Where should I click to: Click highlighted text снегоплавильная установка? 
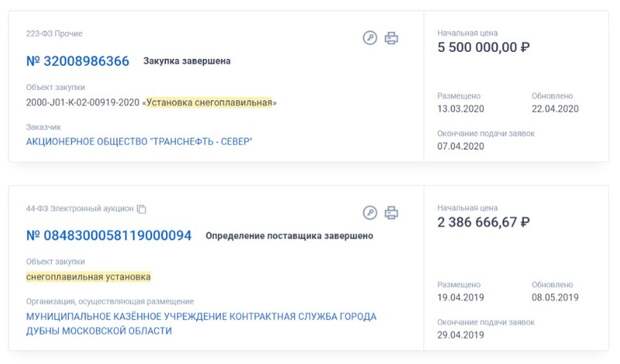pos(89,277)
